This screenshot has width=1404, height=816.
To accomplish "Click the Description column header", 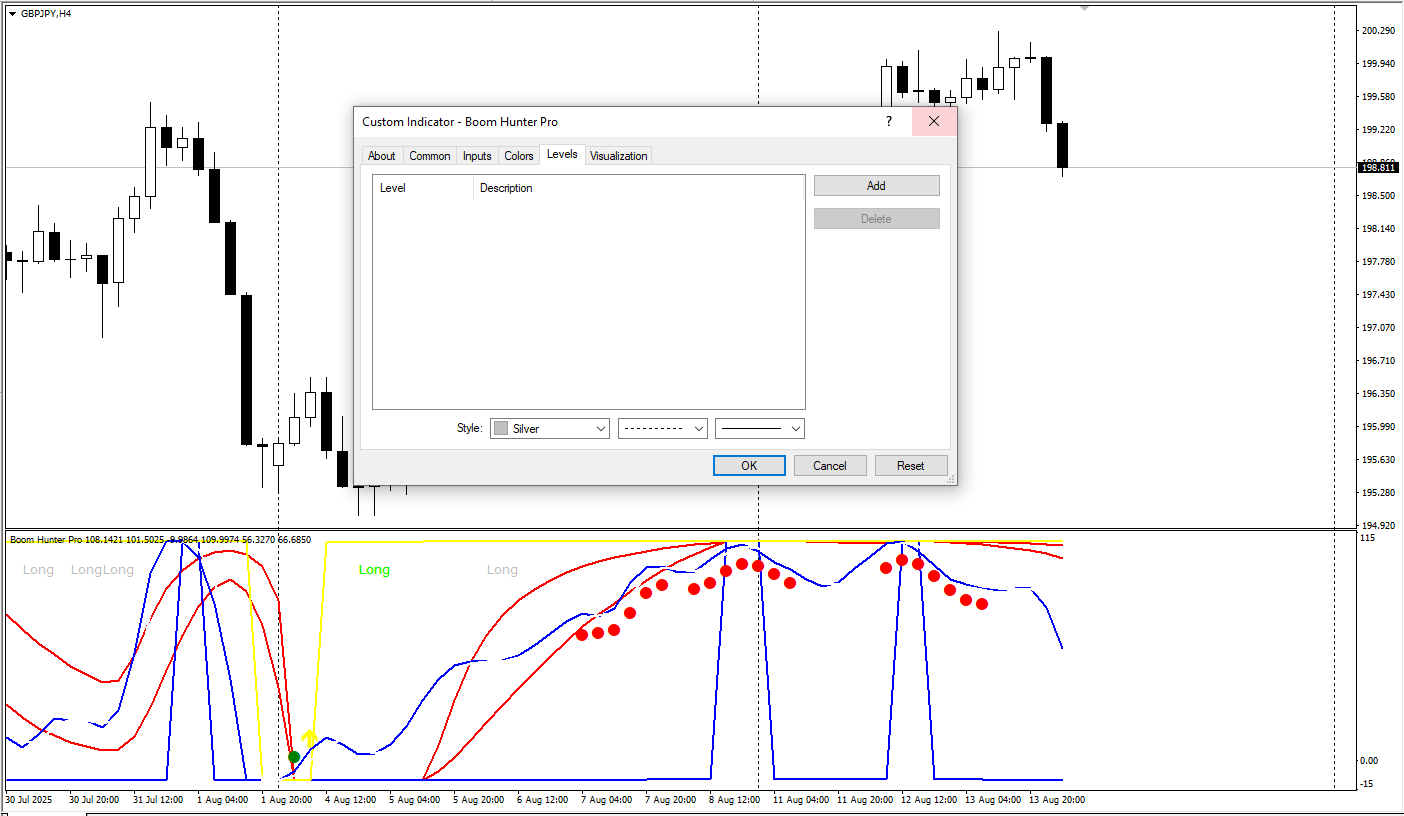I will (x=638, y=188).
